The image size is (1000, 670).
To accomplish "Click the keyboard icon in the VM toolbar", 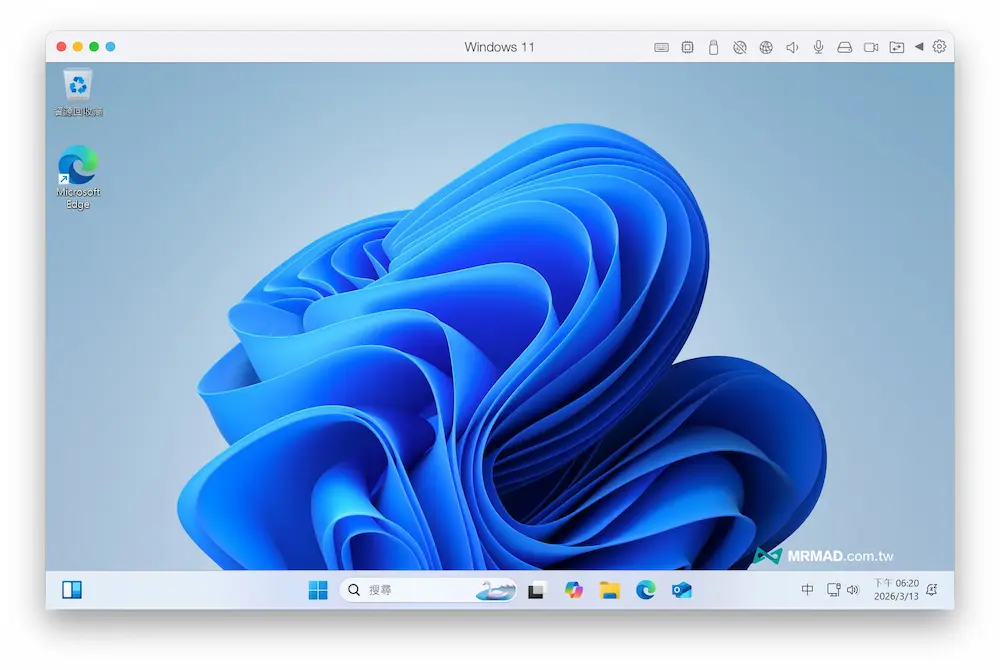I will pos(660,46).
